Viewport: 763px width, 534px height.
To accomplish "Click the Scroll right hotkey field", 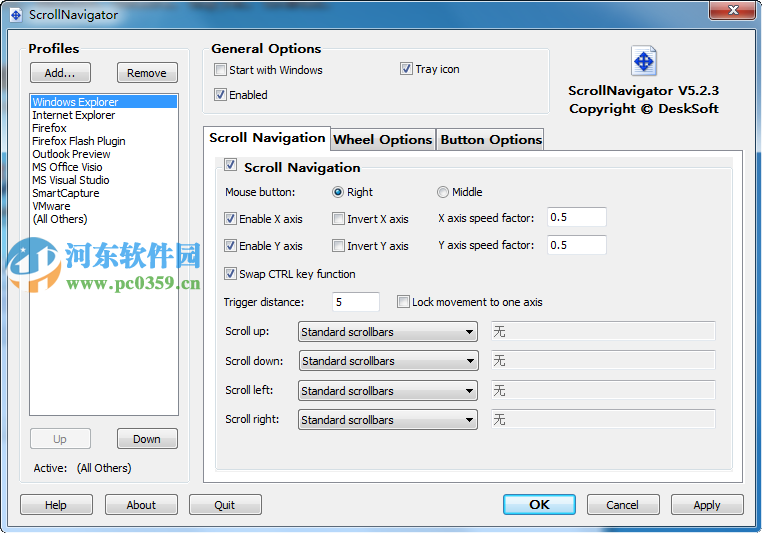I will click(603, 420).
